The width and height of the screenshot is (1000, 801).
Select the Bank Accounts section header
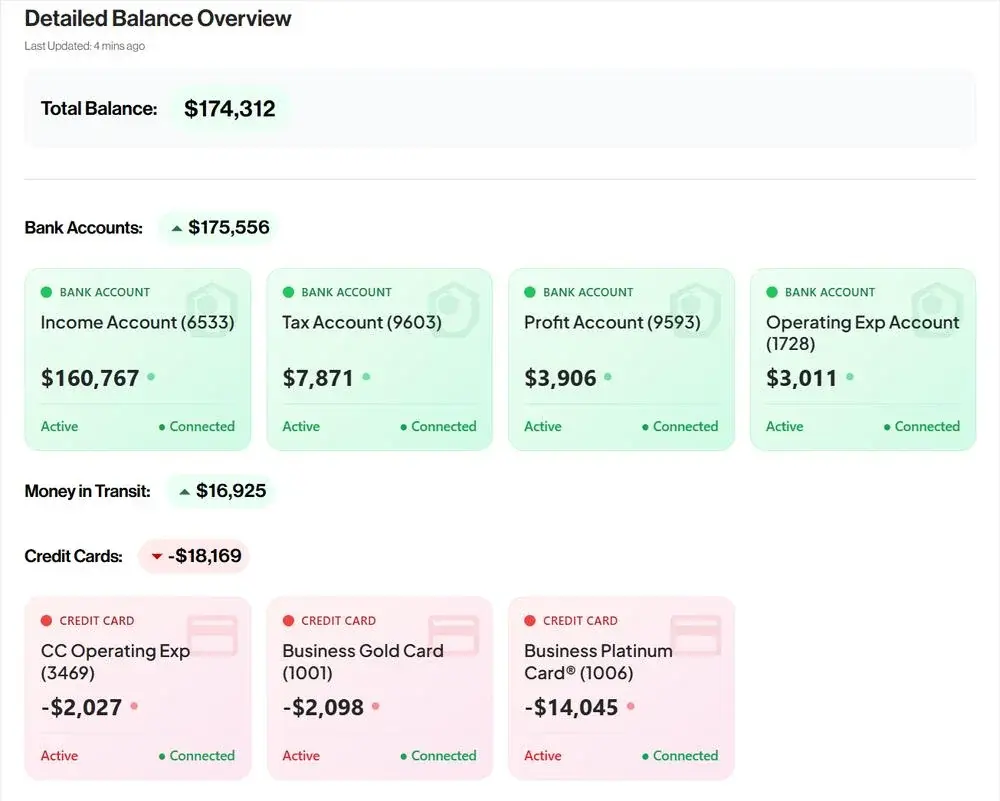[x=84, y=227]
